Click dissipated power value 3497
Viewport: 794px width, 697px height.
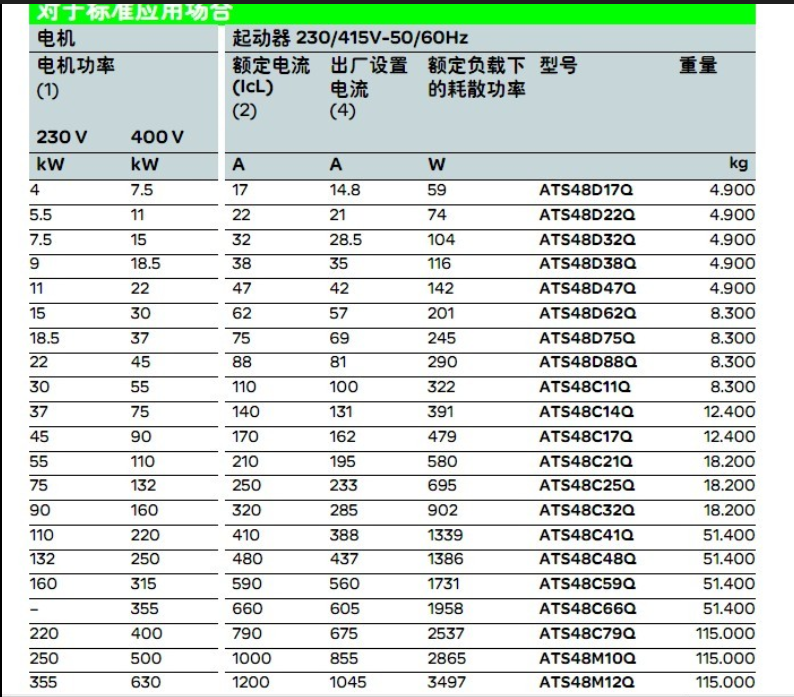click(x=446, y=682)
